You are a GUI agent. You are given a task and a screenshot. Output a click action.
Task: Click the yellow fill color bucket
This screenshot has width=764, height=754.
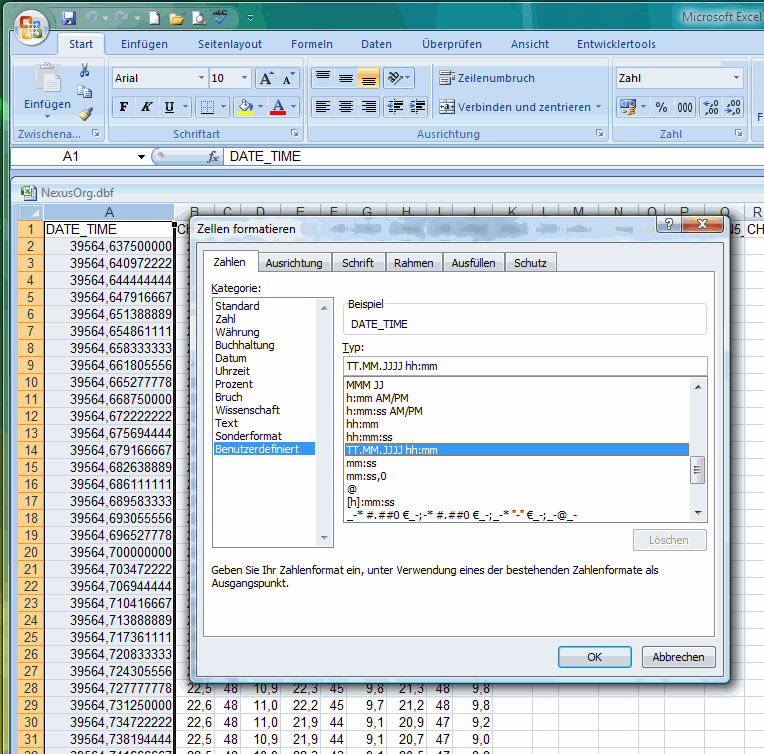(245, 107)
